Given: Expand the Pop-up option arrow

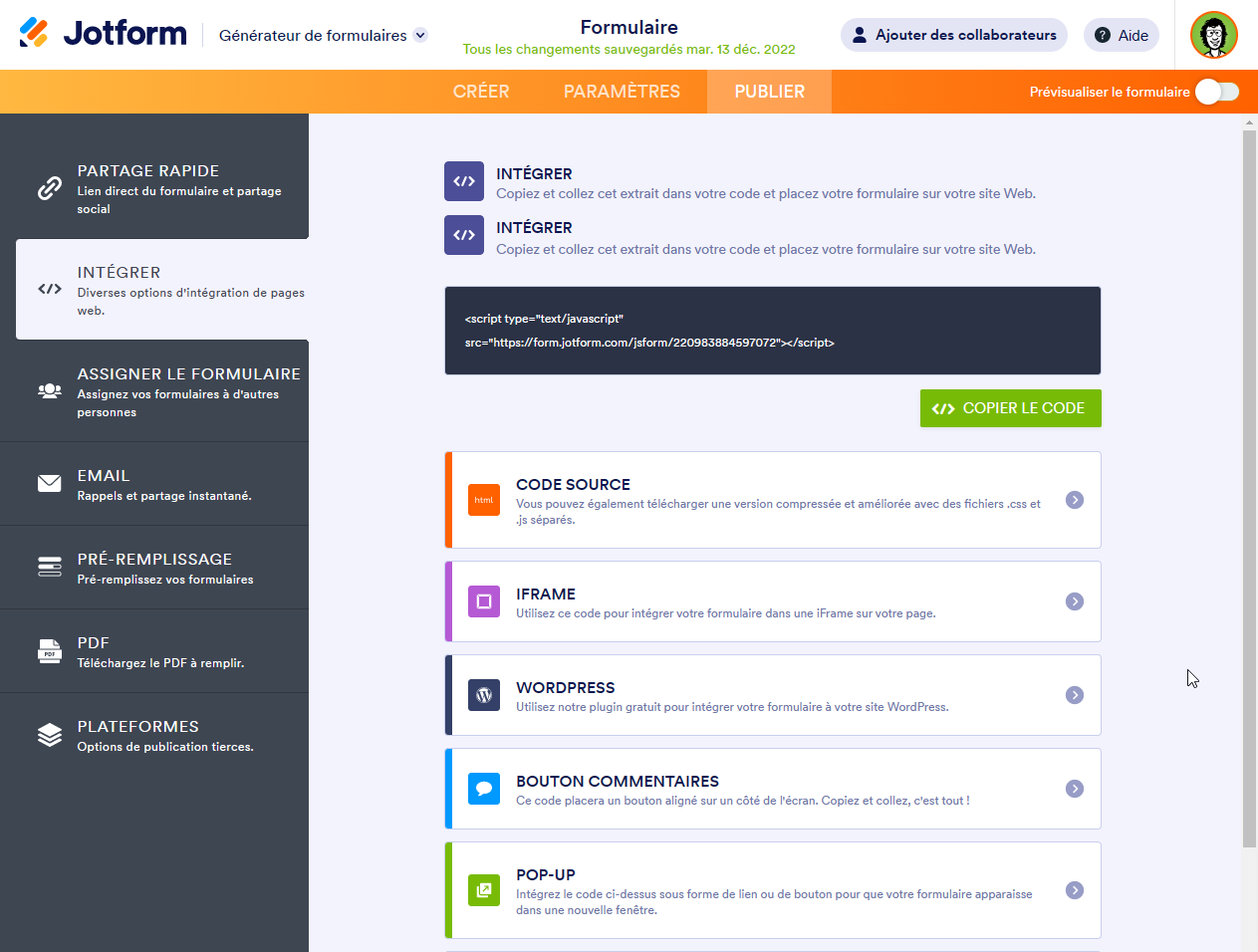Looking at the screenshot, I should click(x=1075, y=890).
